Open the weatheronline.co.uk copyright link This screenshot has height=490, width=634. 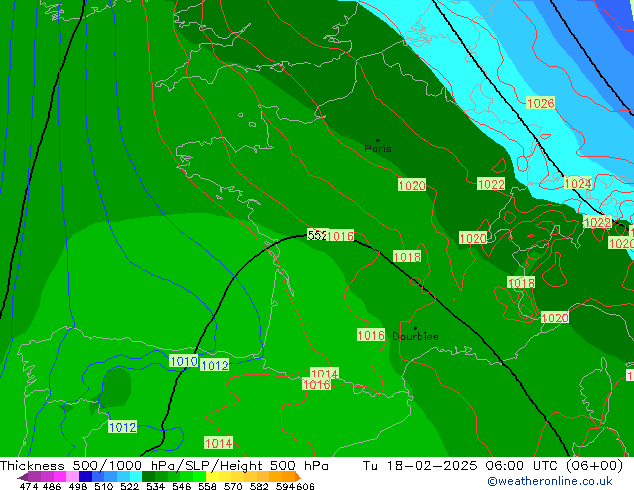[550, 481]
